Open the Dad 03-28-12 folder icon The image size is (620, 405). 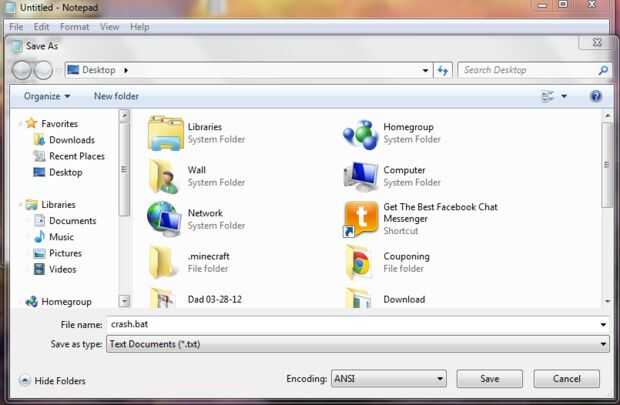163,299
